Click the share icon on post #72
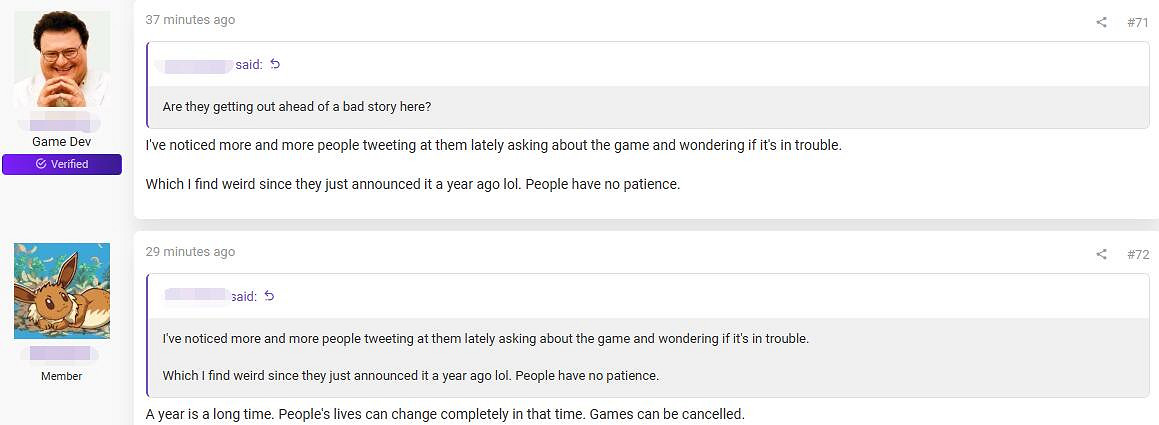 coord(1101,254)
